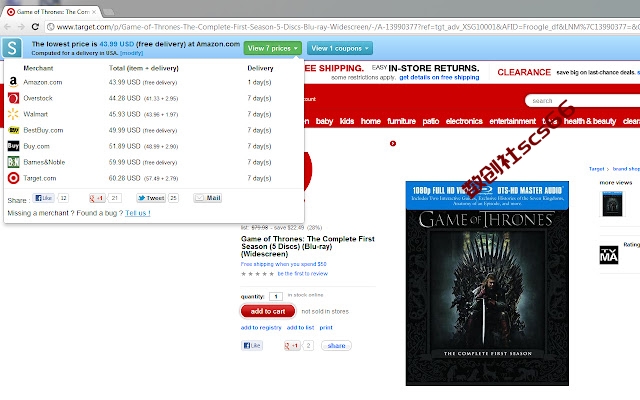Open the View 1 coupons dropdown
Image resolution: width=640 pixels, height=400 pixels.
pos(340,48)
